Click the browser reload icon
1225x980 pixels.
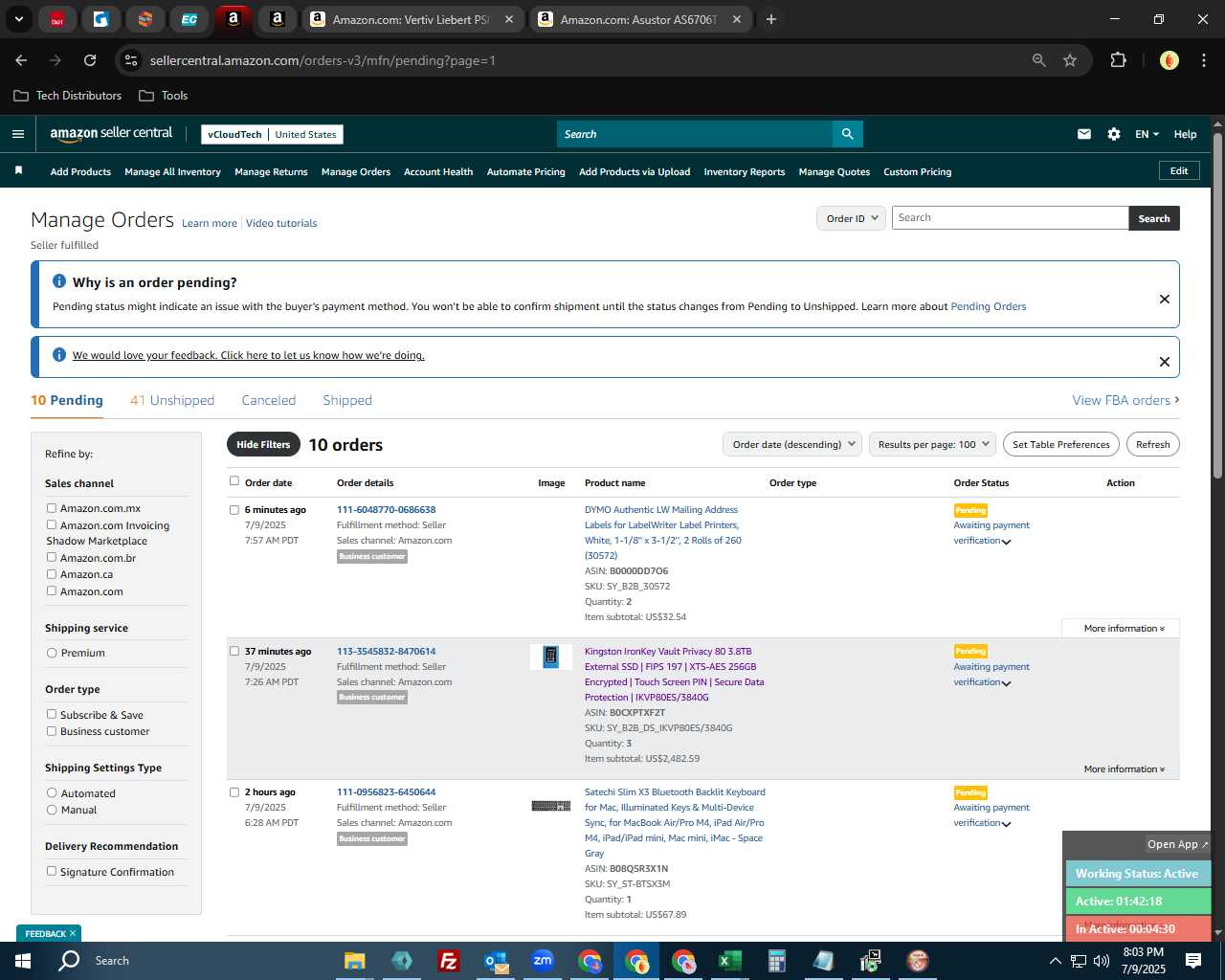[x=90, y=60]
